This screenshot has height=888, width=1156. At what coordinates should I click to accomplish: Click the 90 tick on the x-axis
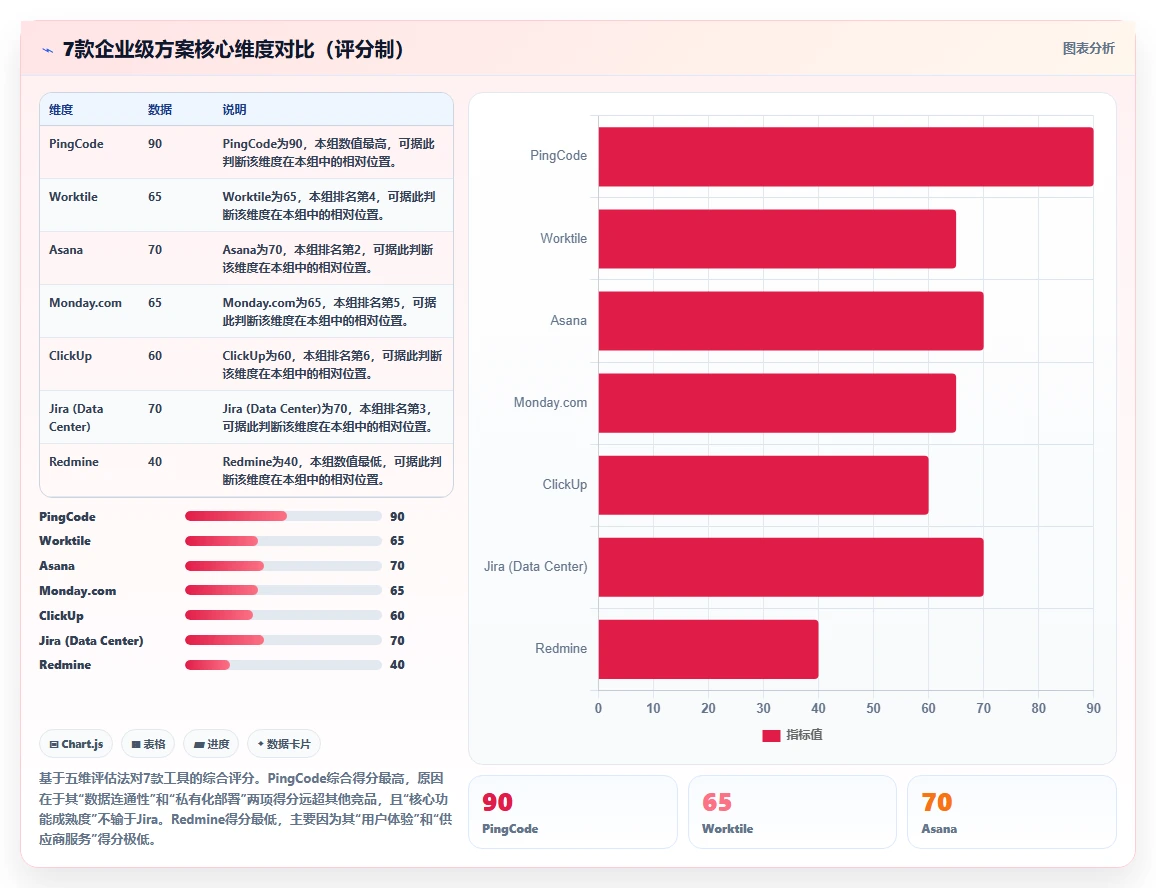click(x=1093, y=708)
